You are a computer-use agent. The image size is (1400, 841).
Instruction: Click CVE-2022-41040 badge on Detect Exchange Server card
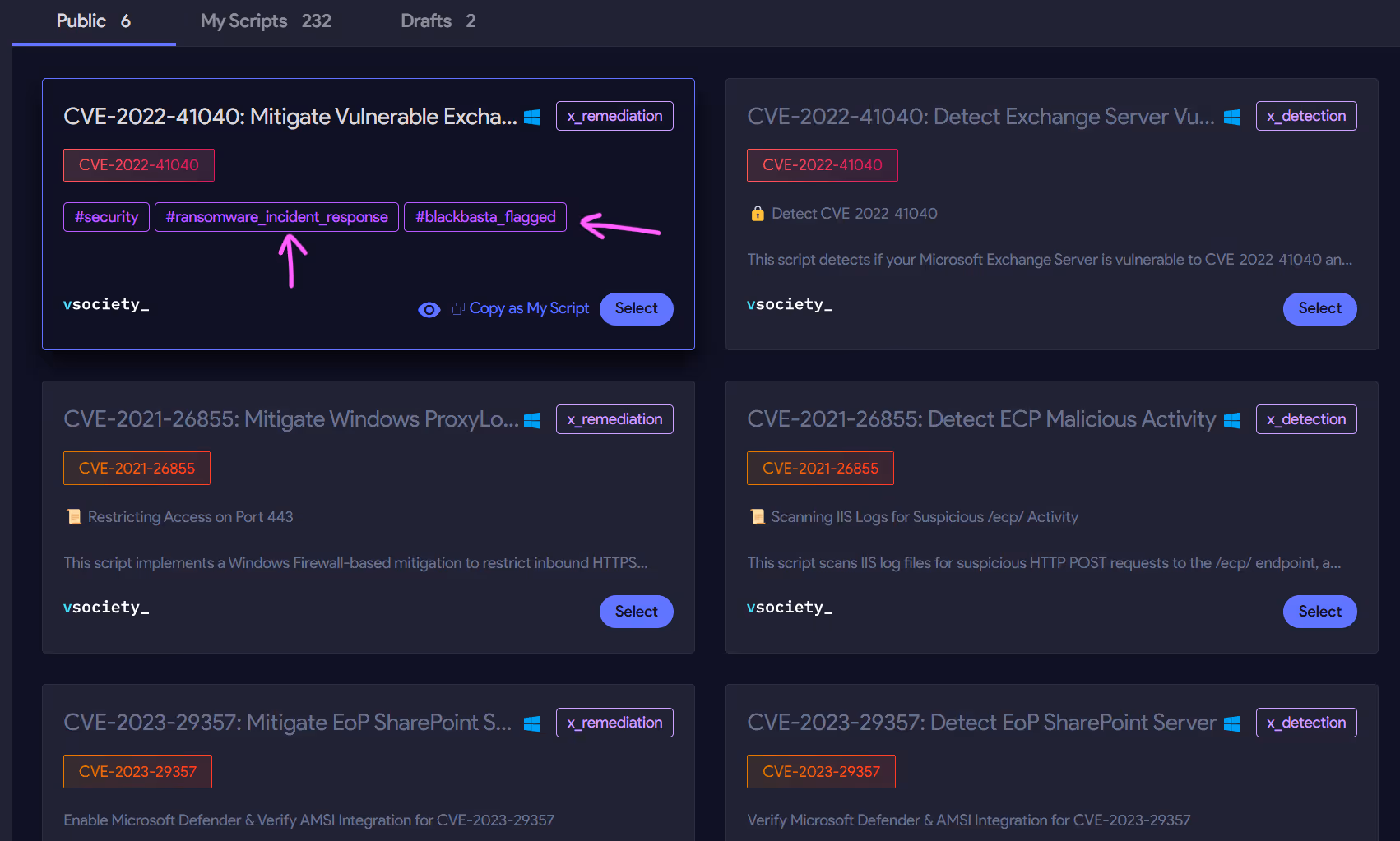pyautogui.click(x=823, y=165)
